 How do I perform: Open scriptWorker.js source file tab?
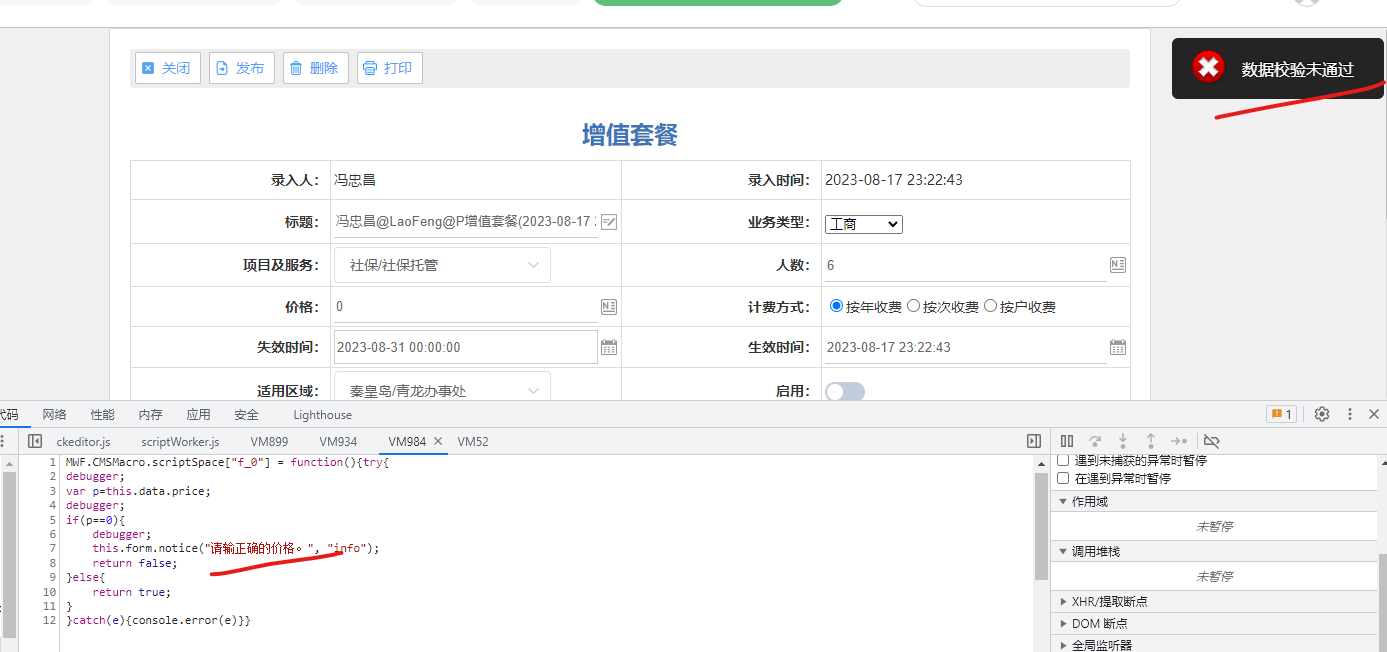tap(180, 441)
